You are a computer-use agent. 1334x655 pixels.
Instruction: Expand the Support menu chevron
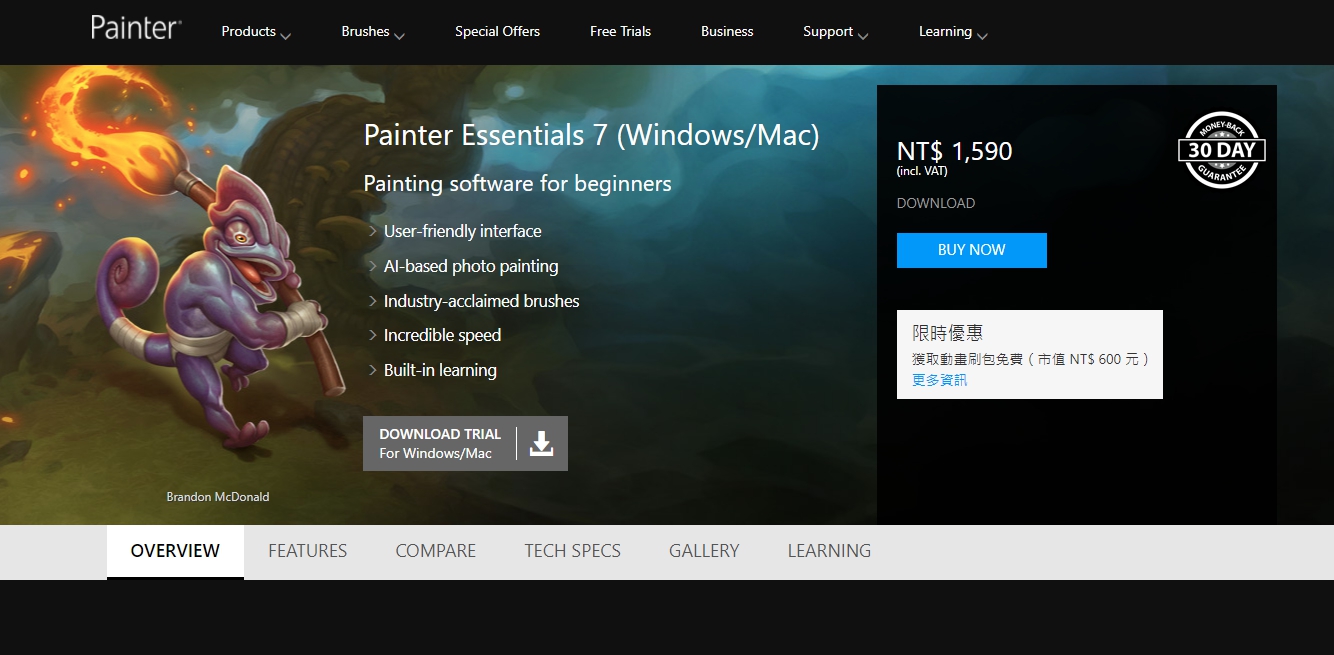pos(862,35)
